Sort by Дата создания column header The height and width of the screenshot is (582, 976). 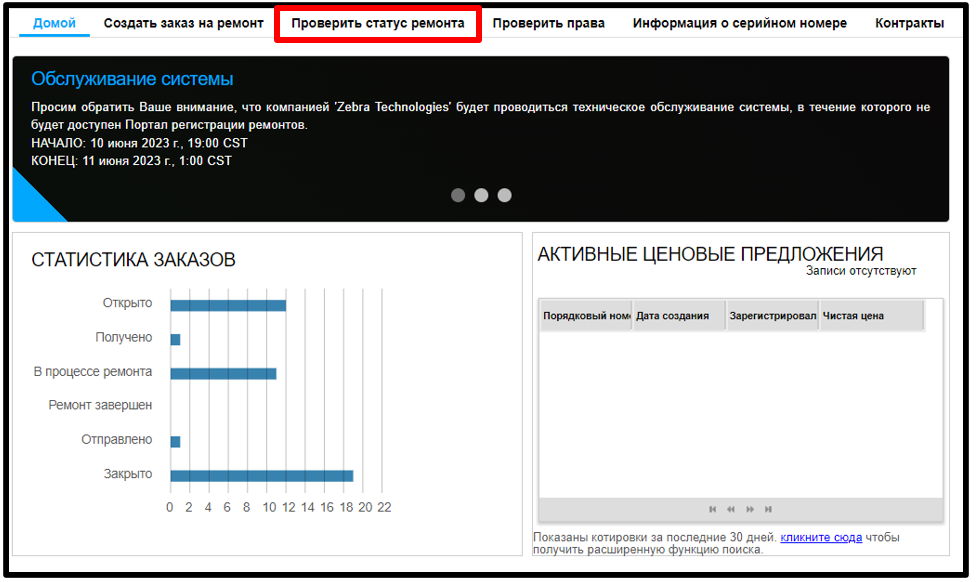(x=679, y=316)
